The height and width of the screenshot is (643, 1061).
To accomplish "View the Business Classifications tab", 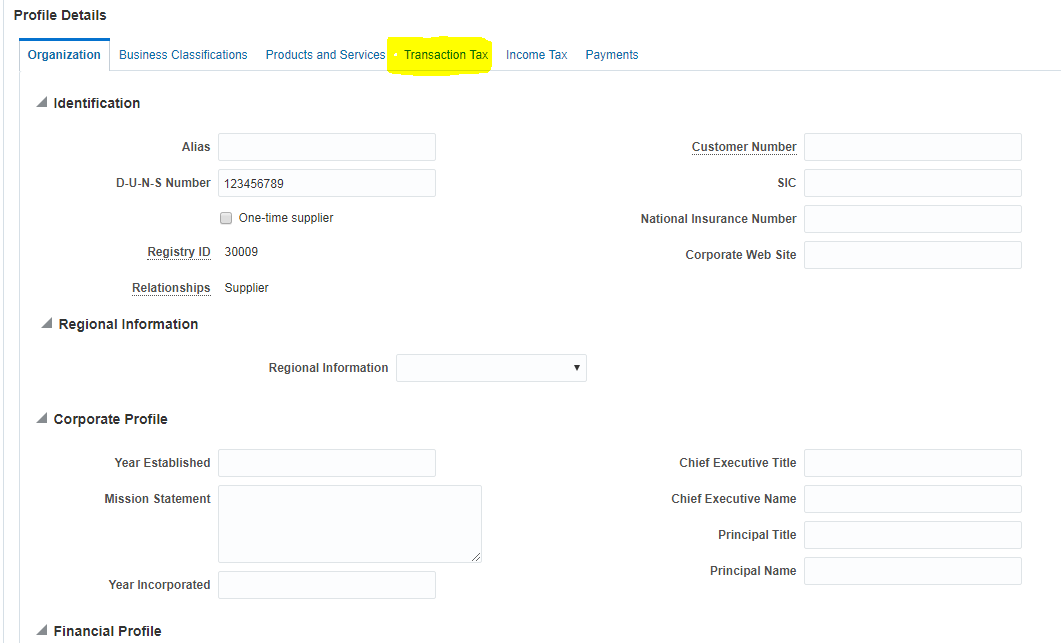I will click(183, 54).
